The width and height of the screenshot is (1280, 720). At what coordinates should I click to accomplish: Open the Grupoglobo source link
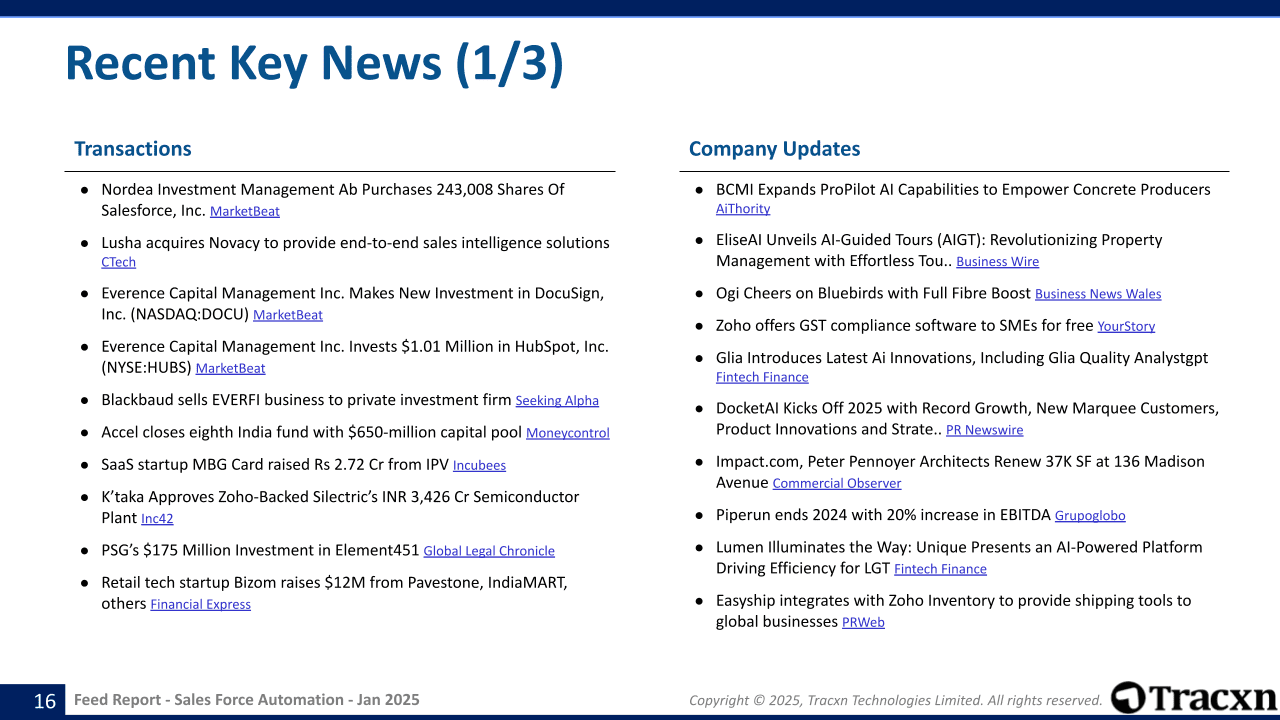click(x=1089, y=516)
